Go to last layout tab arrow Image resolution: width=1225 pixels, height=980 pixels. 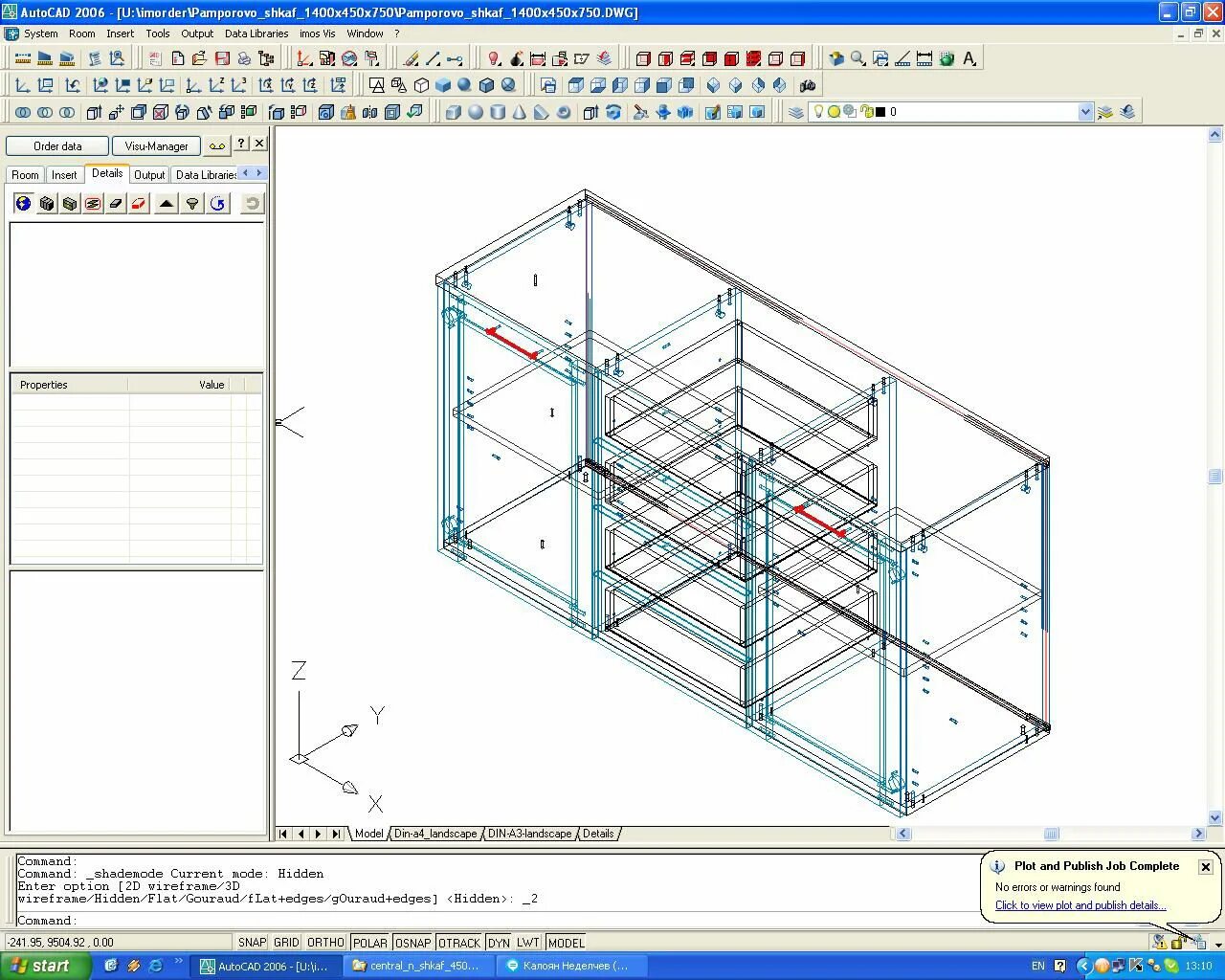335,834
